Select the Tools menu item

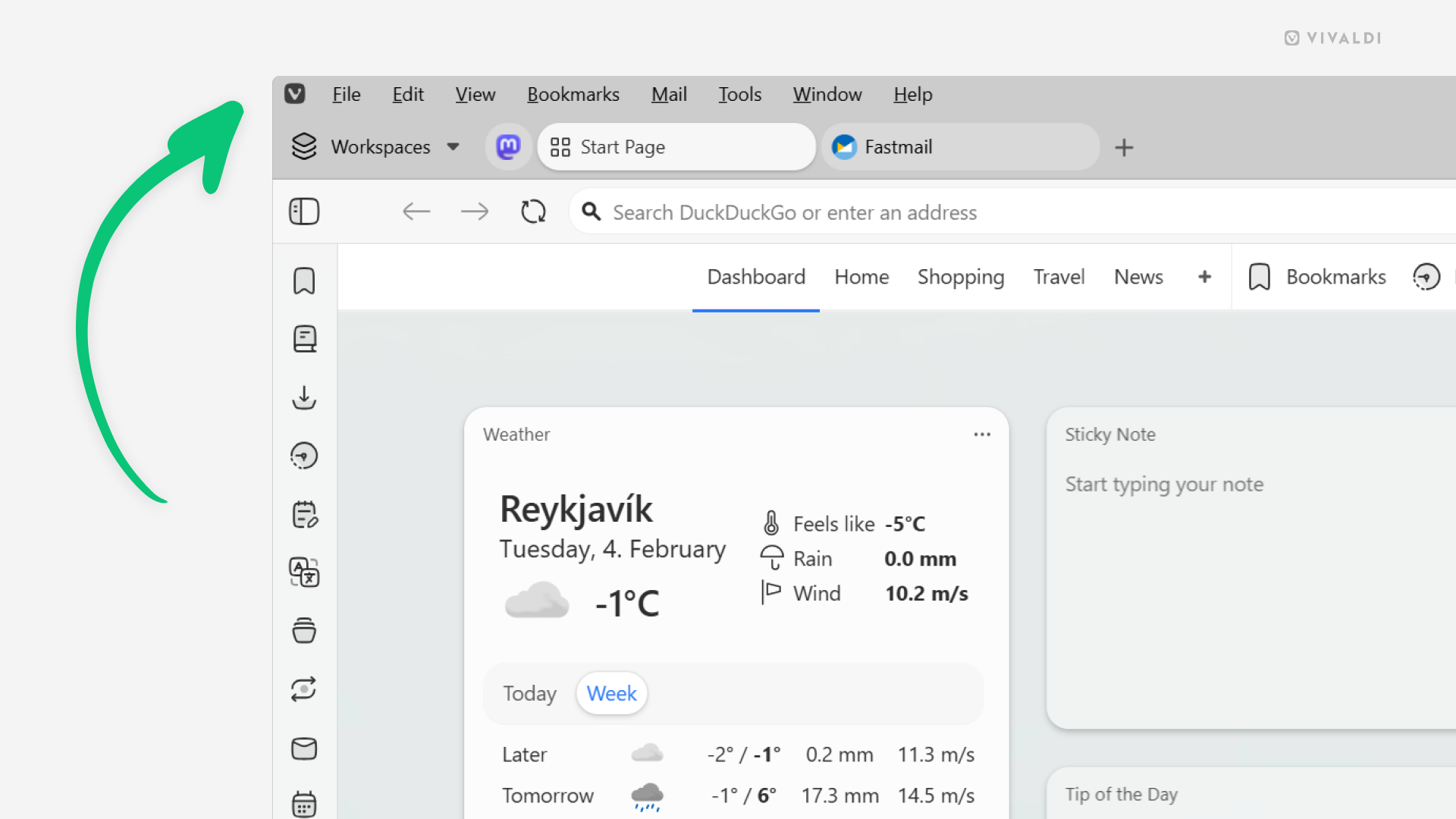(x=739, y=94)
